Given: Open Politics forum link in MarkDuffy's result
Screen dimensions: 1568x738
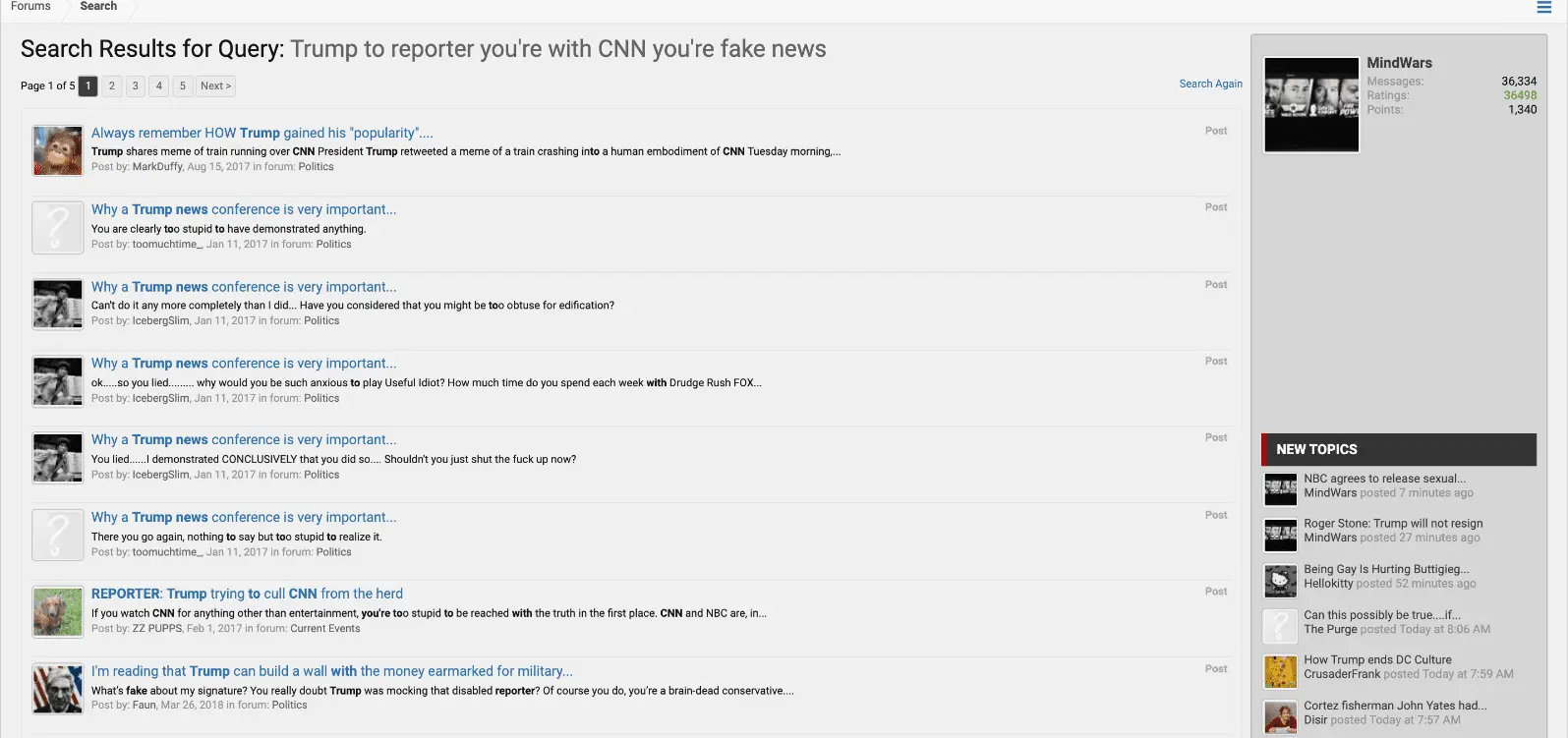Looking at the screenshot, I should click(317, 167).
